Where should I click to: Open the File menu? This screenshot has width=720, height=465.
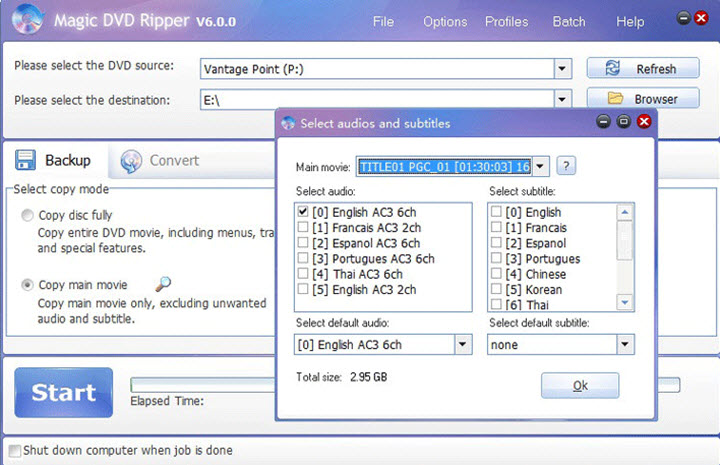(x=383, y=22)
